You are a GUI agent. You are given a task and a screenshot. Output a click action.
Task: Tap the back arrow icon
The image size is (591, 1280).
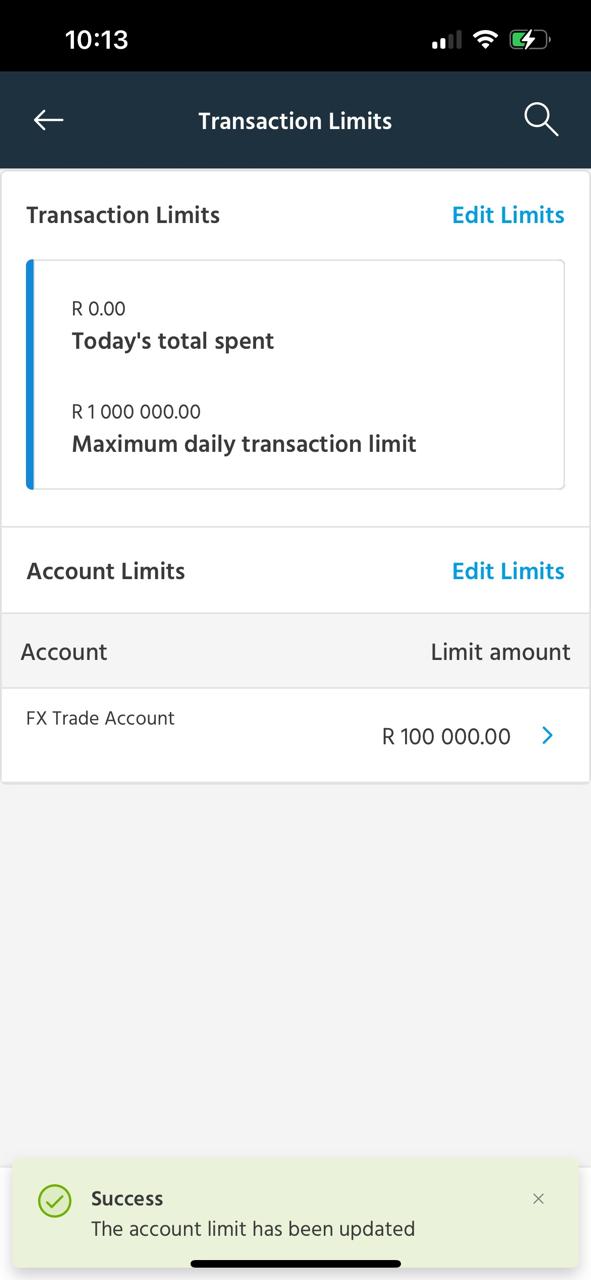[48, 120]
